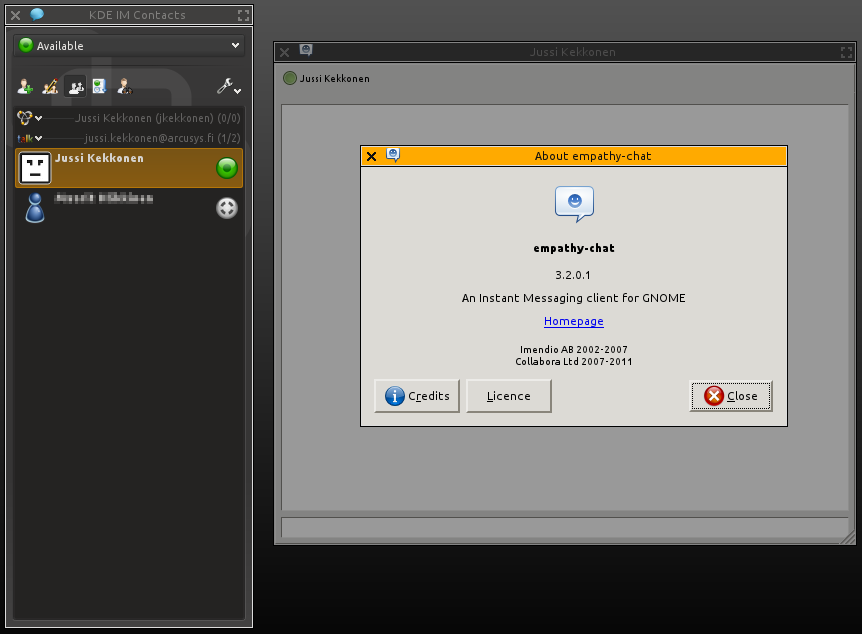This screenshot has width=862, height=634.
Task: Click the green online status icon of Jussi Kekkonen
Action: (x=226, y=168)
